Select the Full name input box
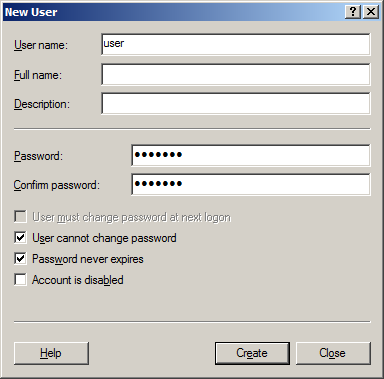The width and height of the screenshot is (384, 379). (236, 74)
